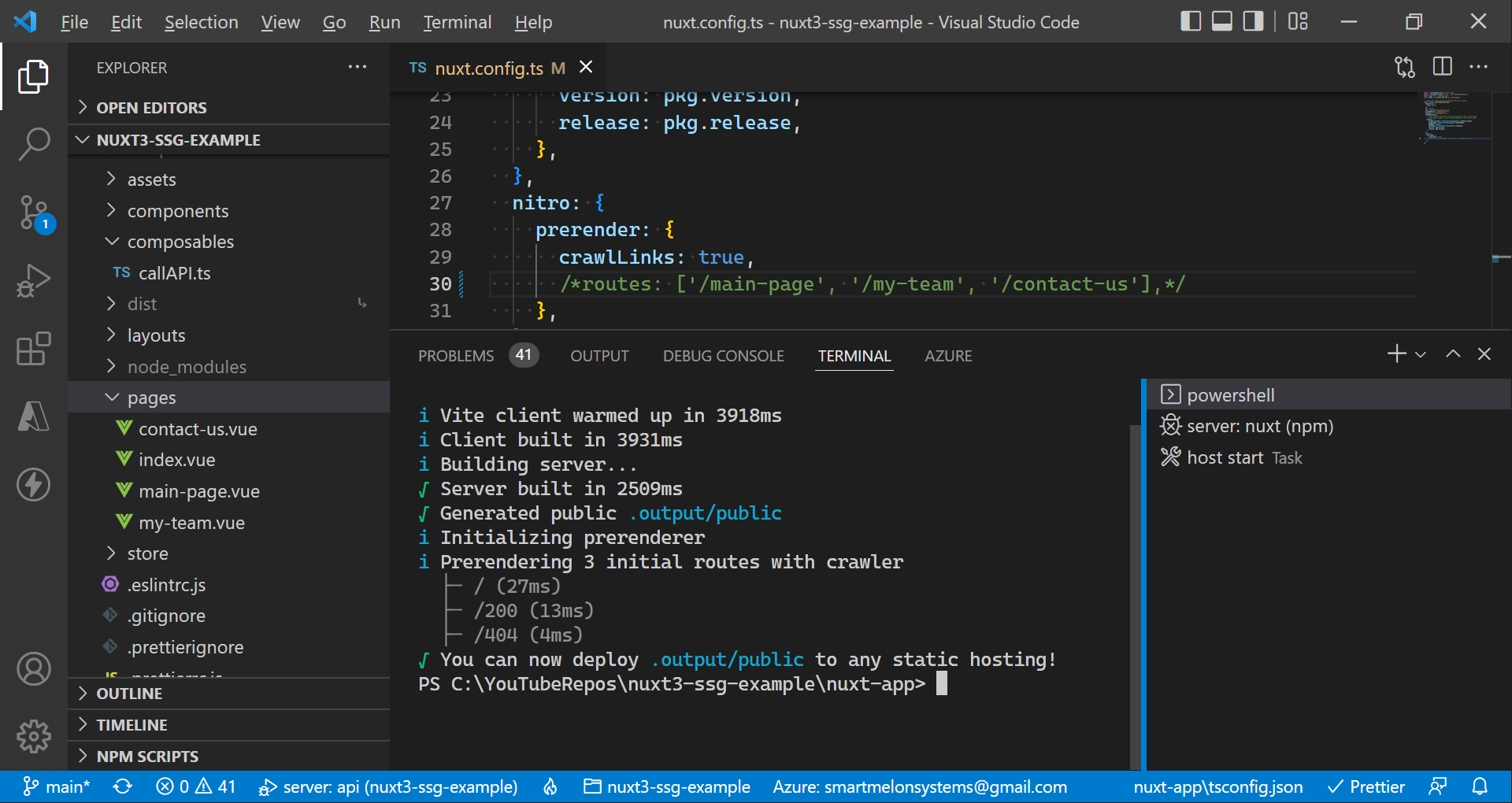Screen dimensions: 1512x803
Task: Open the Search view
Action: click(32, 145)
